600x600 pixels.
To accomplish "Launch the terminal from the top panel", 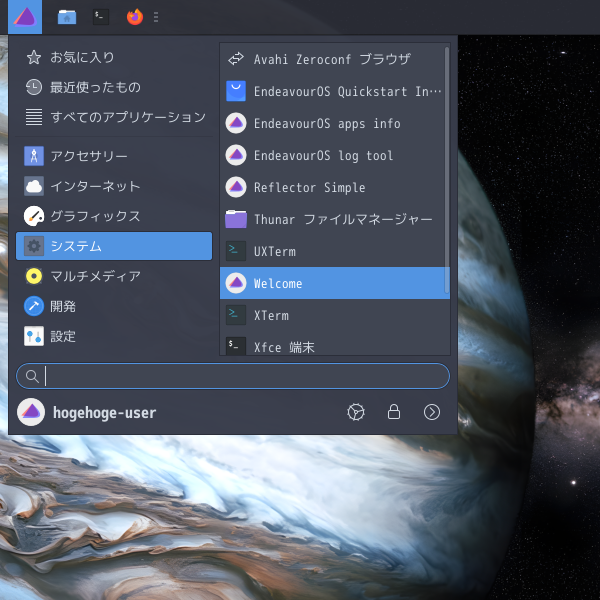I will click(x=101, y=17).
